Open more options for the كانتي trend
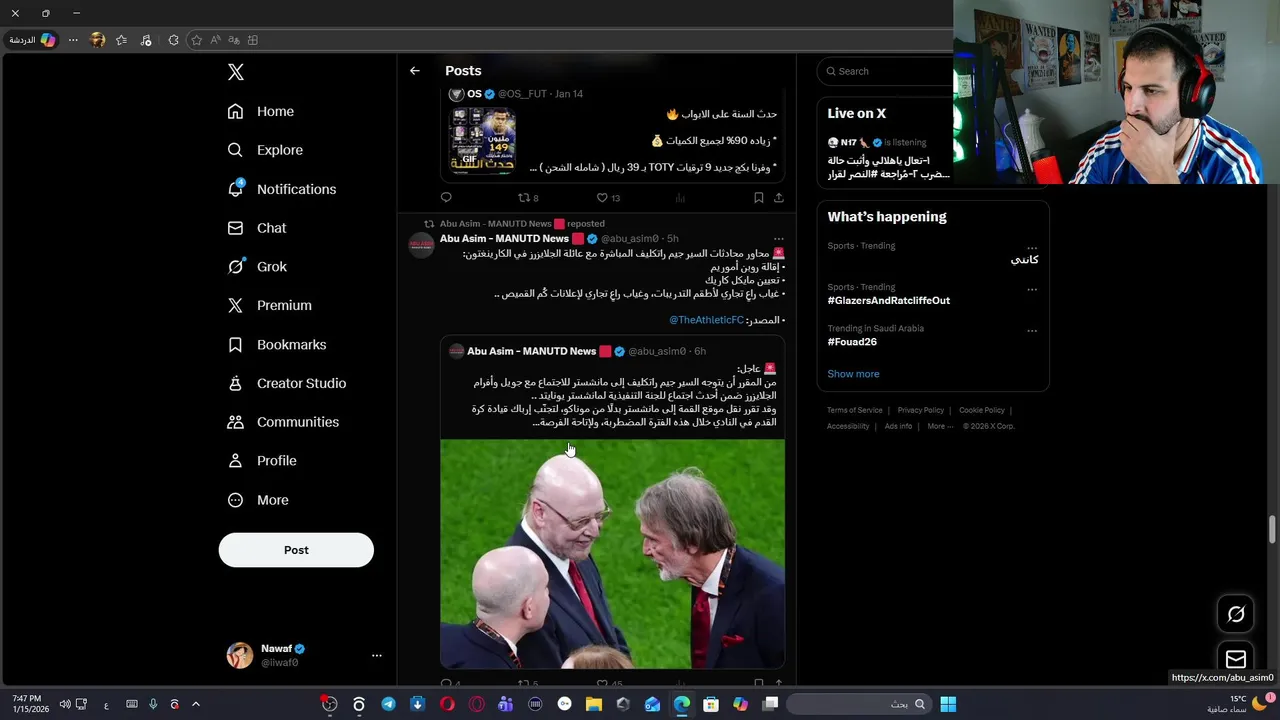This screenshot has width=1280, height=720. [1032, 247]
